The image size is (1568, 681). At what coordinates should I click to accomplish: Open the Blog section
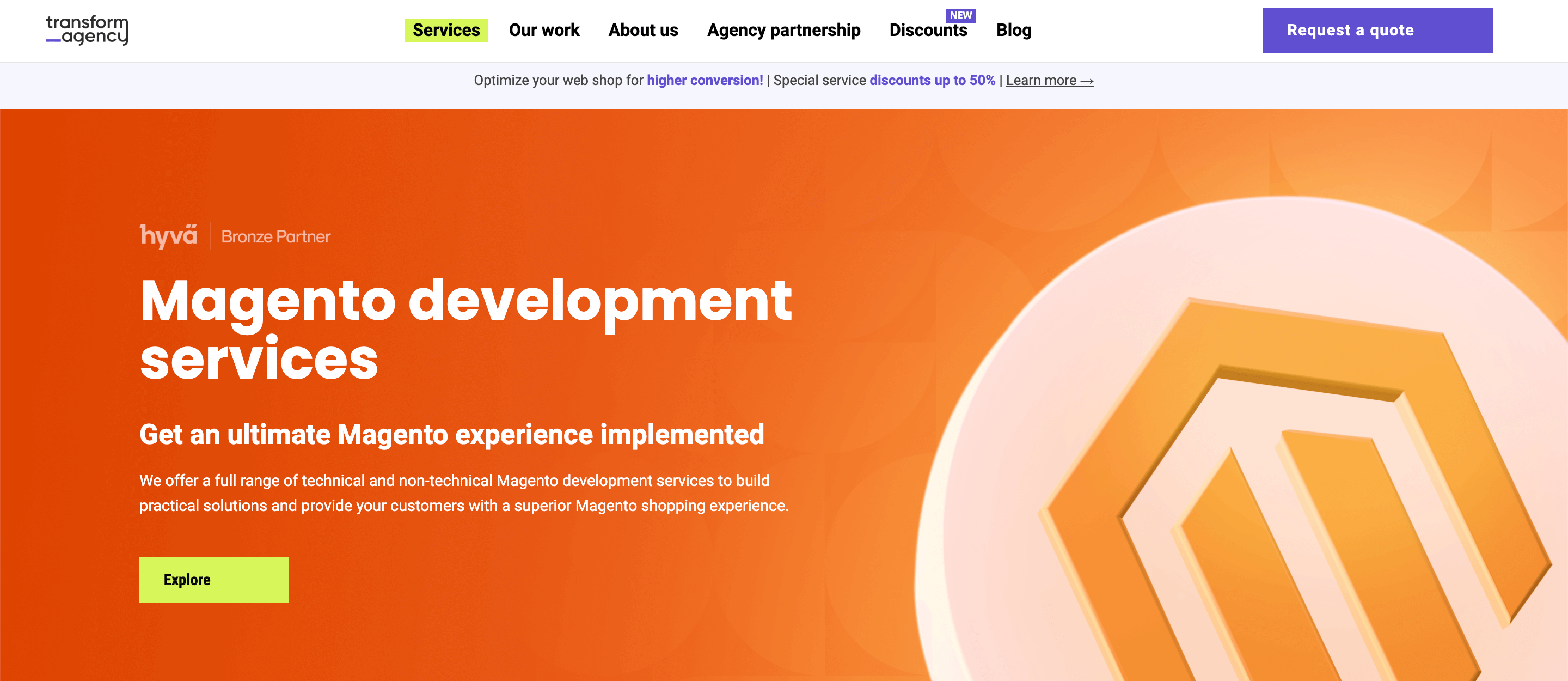click(1013, 30)
